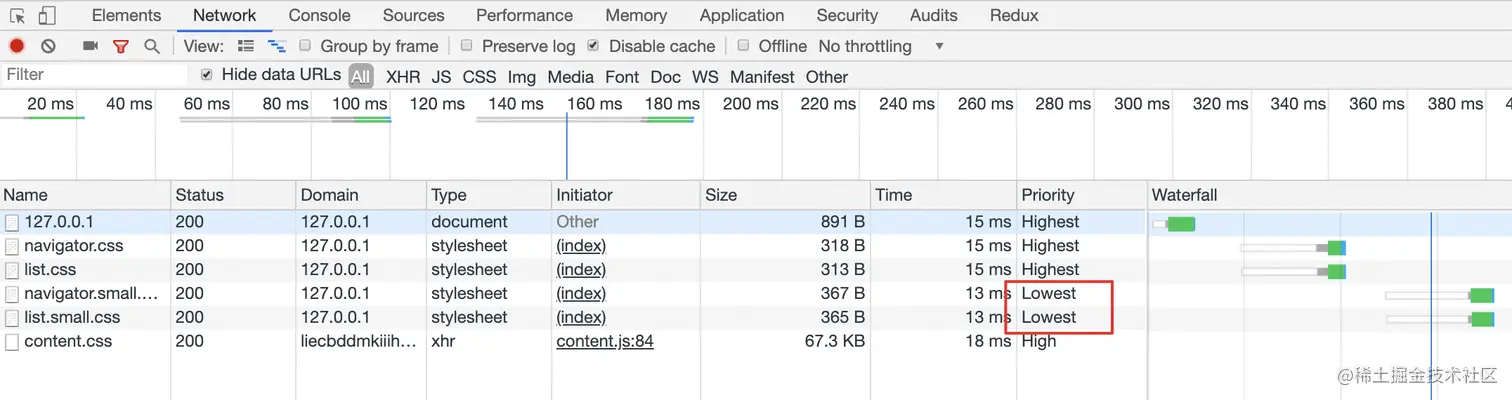Image resolution: width=1512 pixels, height=400 pixels.
Task: Click the inspect element cursor icon
Action: (17, 16)
